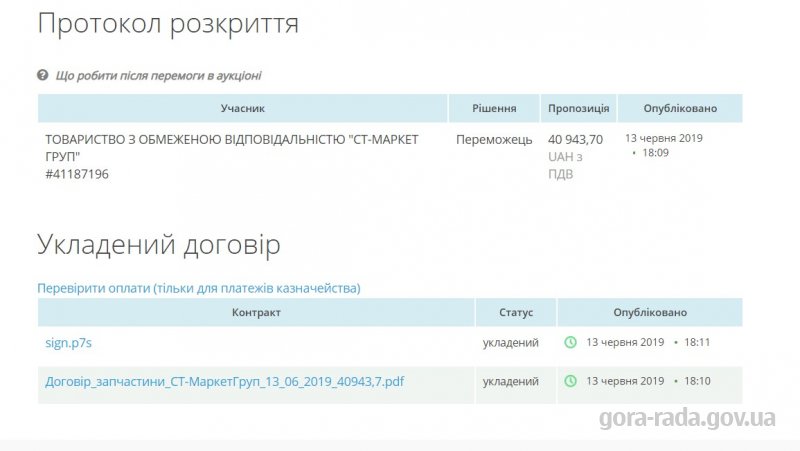Select the 'Пропозиція' column header
This screenshot has width=800, height=451.
[579, 108]
